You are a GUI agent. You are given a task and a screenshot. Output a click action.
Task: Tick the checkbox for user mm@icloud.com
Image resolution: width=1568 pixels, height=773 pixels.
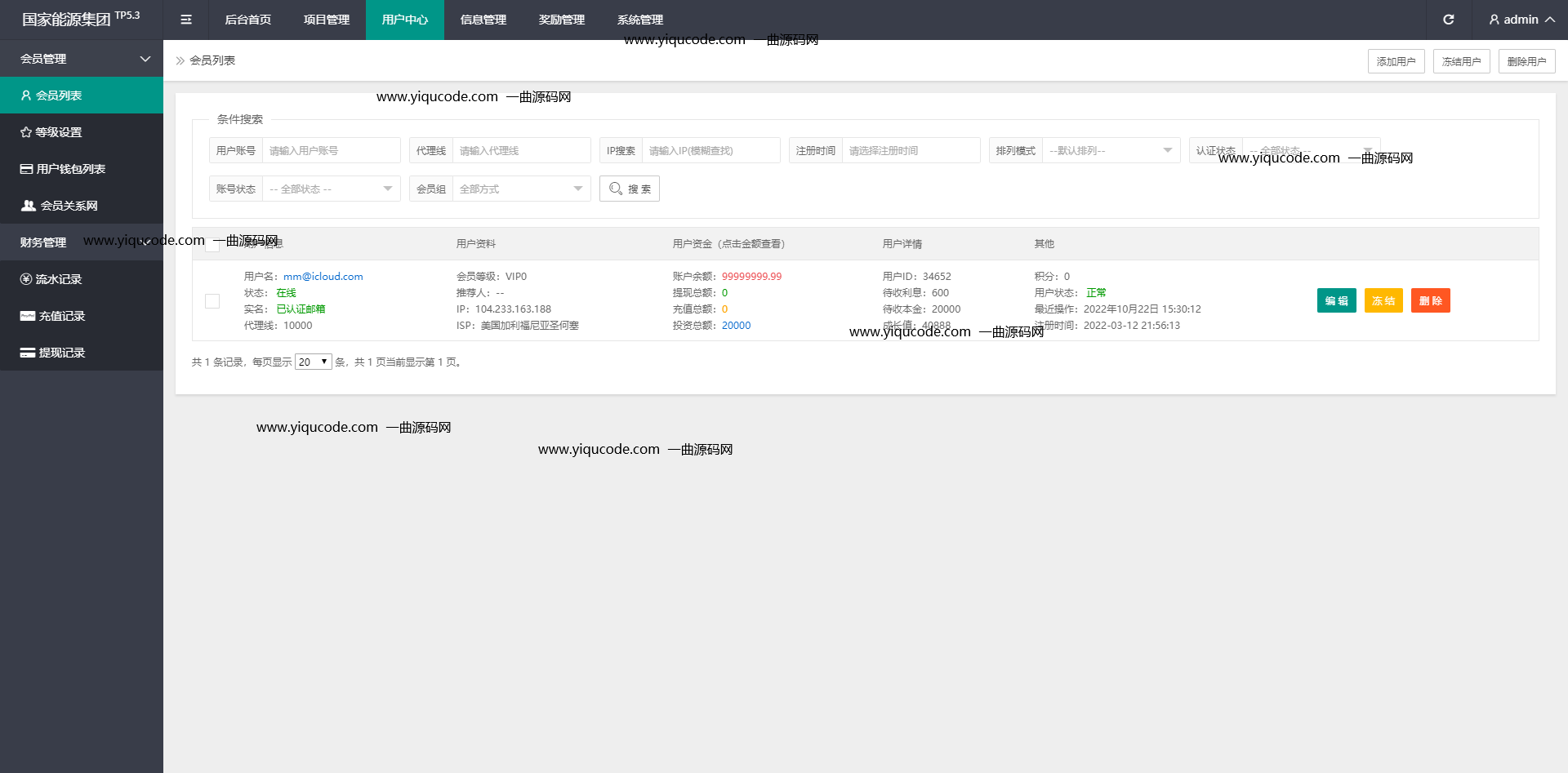click(x=212, y=301)
